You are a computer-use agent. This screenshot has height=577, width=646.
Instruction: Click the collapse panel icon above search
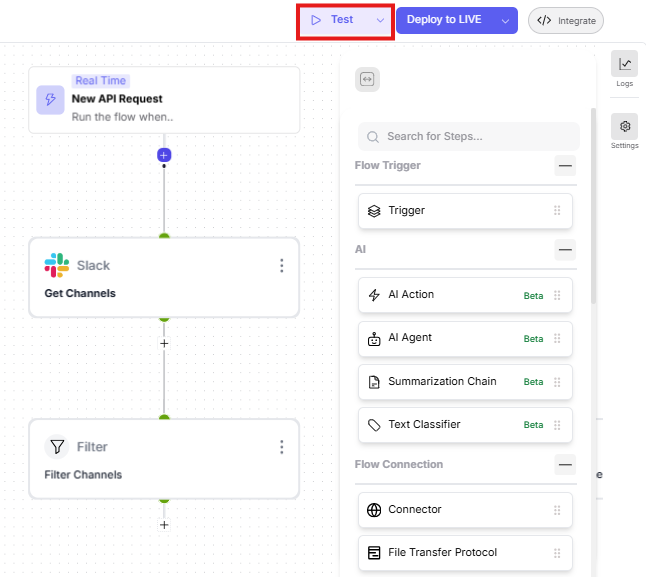367,80
